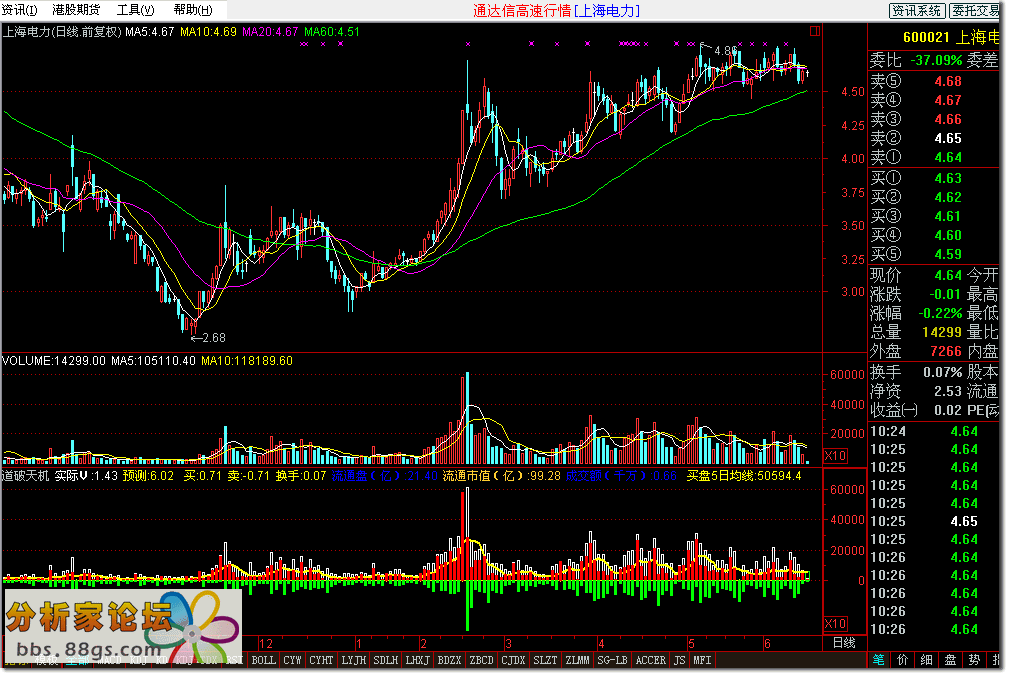Click the 净资 value 2.53
This screenshot has height=675, width=1009.
[948, 391]
